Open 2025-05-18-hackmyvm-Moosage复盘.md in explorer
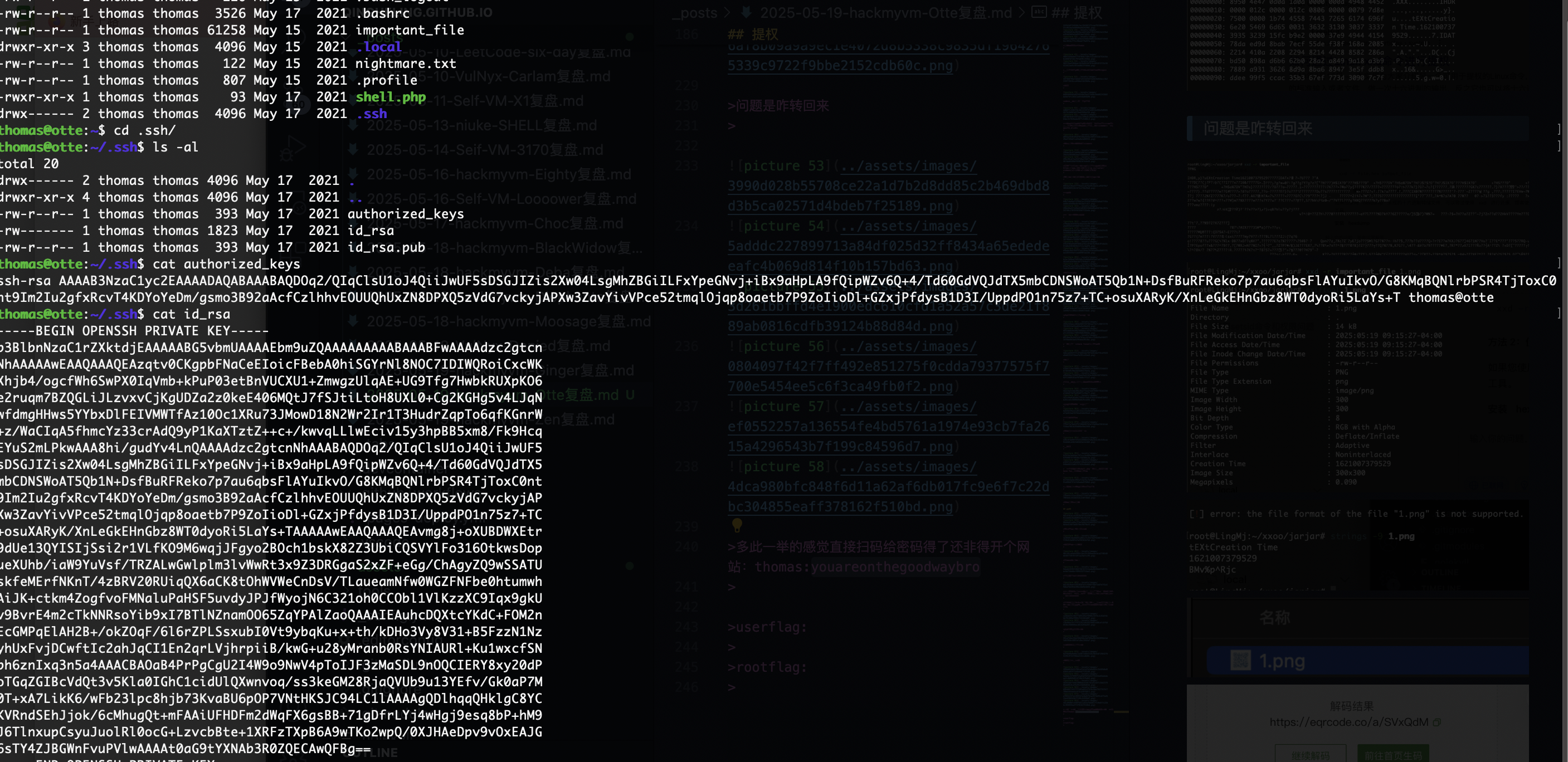This screenshot has height=762, width=1568. point(508,321)
